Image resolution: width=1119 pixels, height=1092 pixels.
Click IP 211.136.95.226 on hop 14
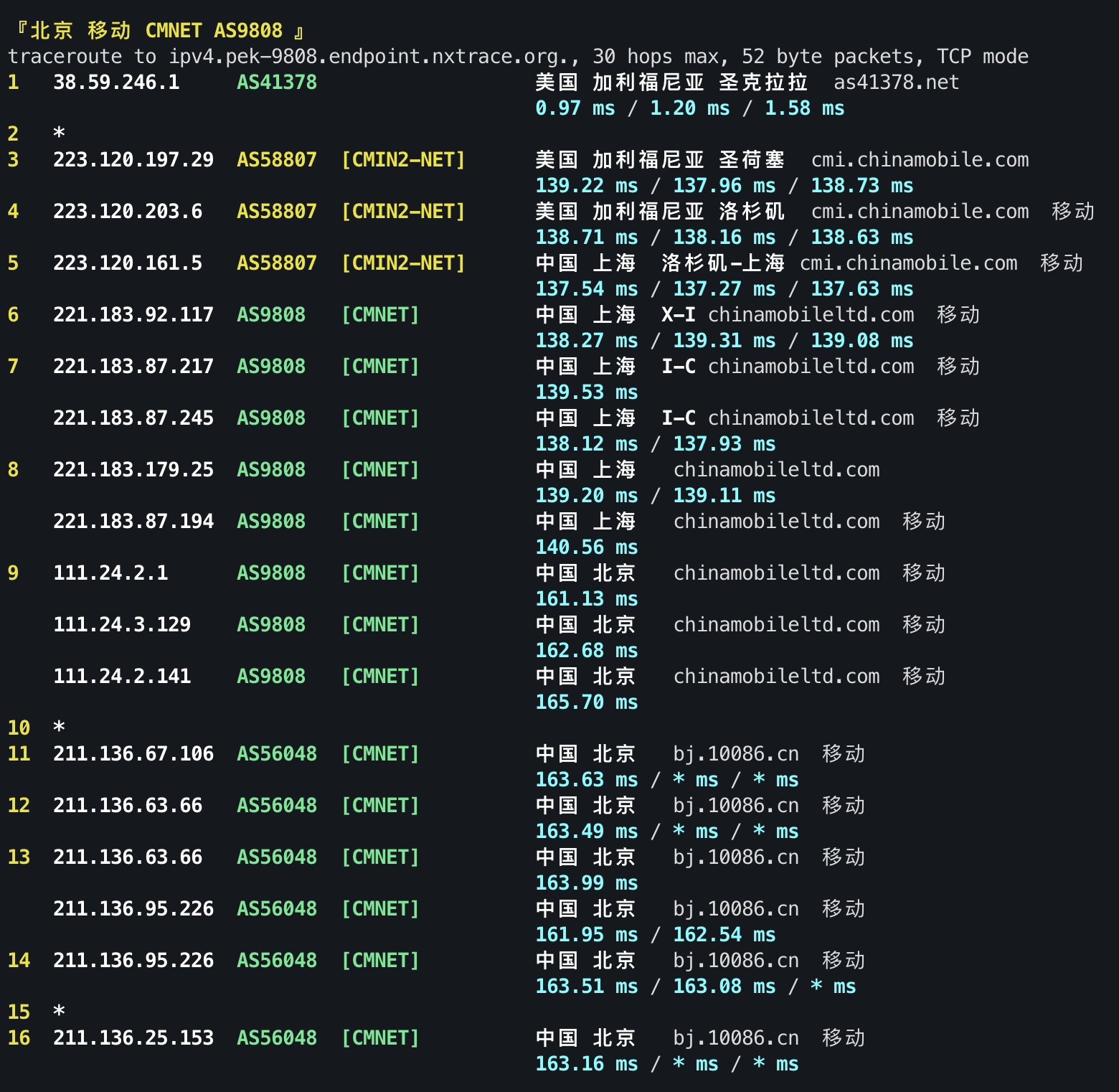point(133,961)
